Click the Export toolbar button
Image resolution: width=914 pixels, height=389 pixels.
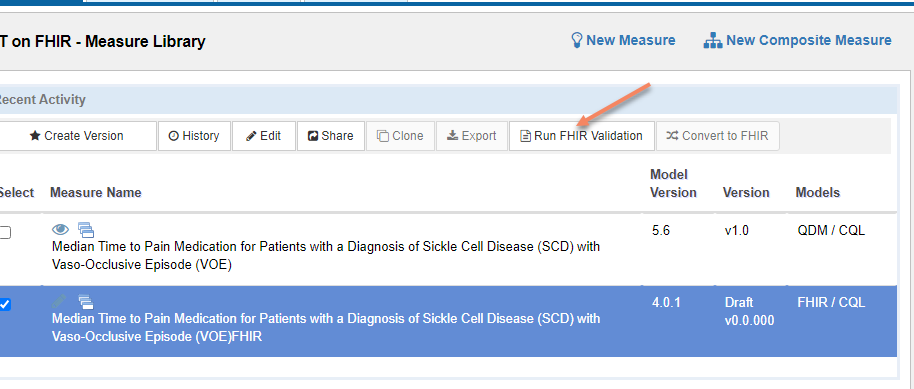point(472,136)
